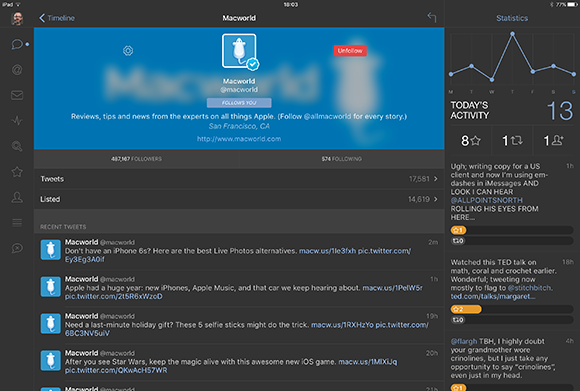Open @flargh mention in crinolines tweet
This screenshot has width=580, height=391.
464,341
